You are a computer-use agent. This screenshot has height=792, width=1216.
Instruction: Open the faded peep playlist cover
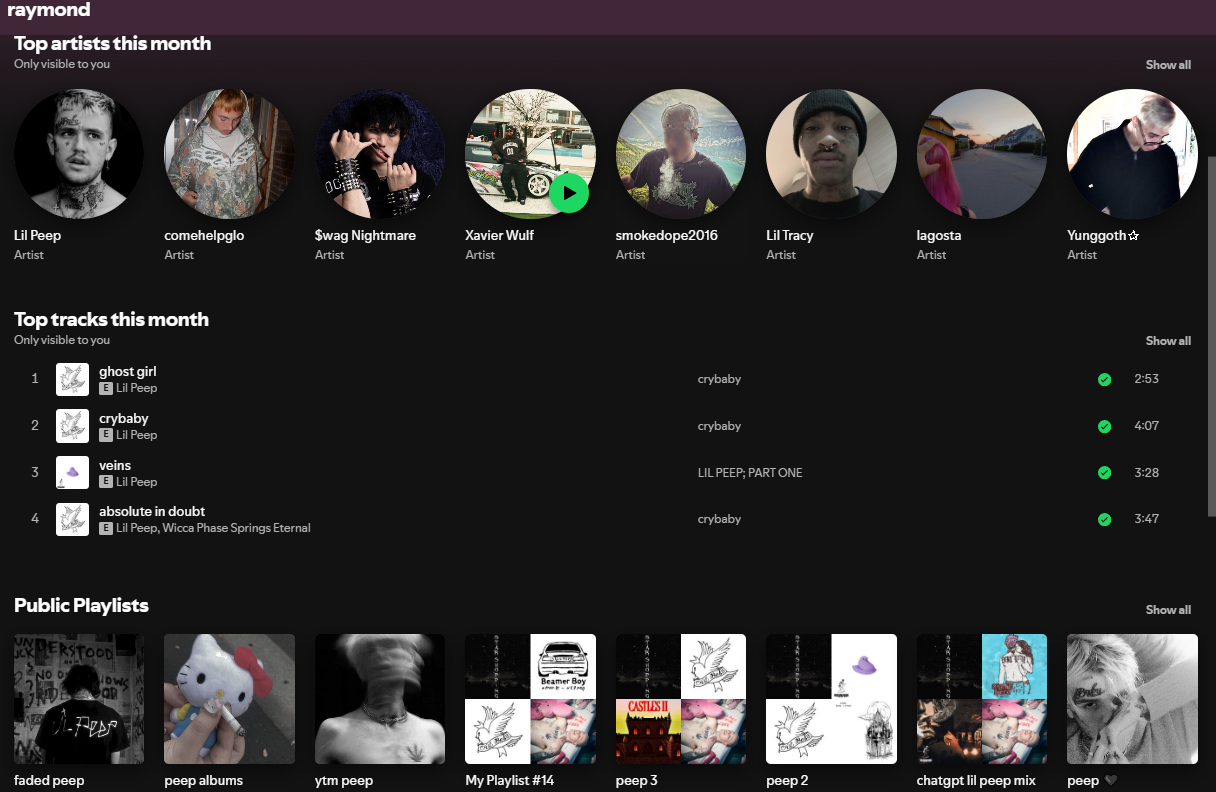click(x=79, y=699)
